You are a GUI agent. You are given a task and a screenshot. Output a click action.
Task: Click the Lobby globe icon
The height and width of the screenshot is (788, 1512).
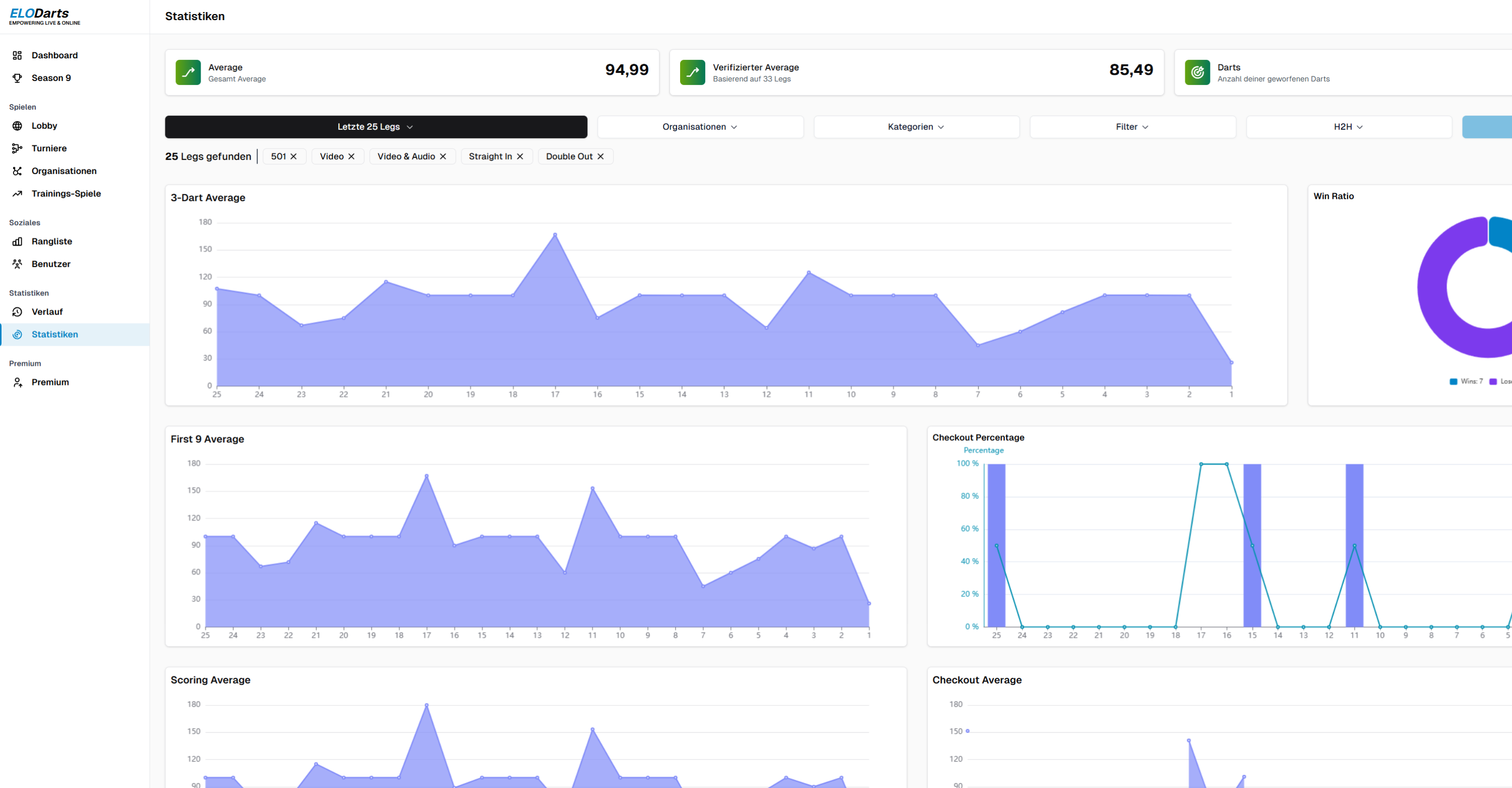pos(17,126)
